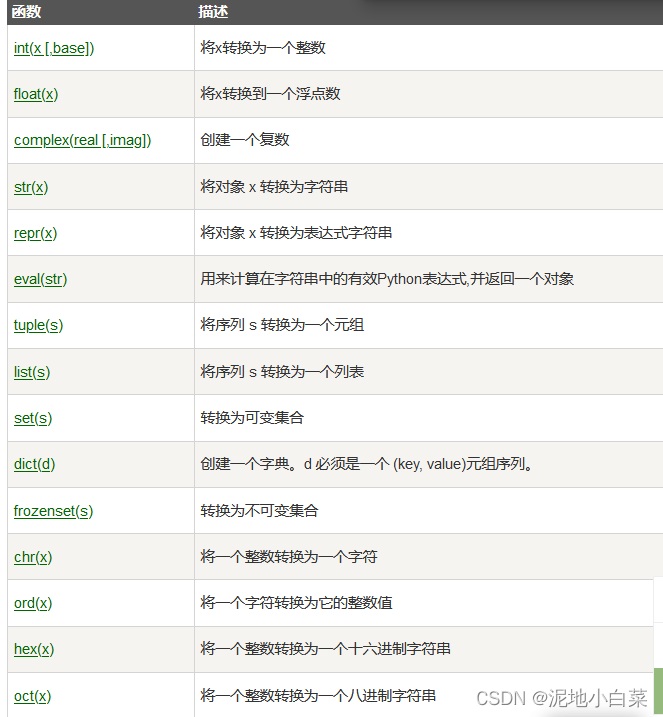Open the eval(str) link

pos(40,279)
